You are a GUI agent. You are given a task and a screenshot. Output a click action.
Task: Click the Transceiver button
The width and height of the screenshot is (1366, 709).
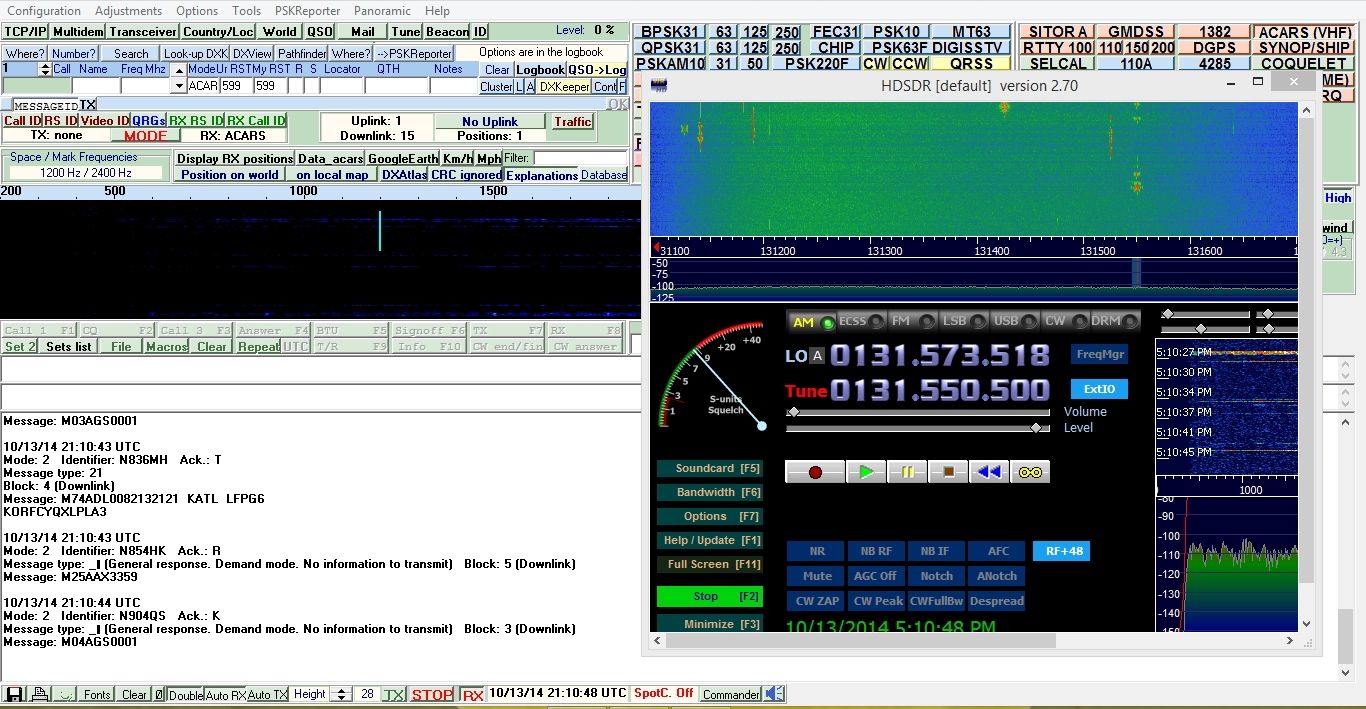(142, 31)
